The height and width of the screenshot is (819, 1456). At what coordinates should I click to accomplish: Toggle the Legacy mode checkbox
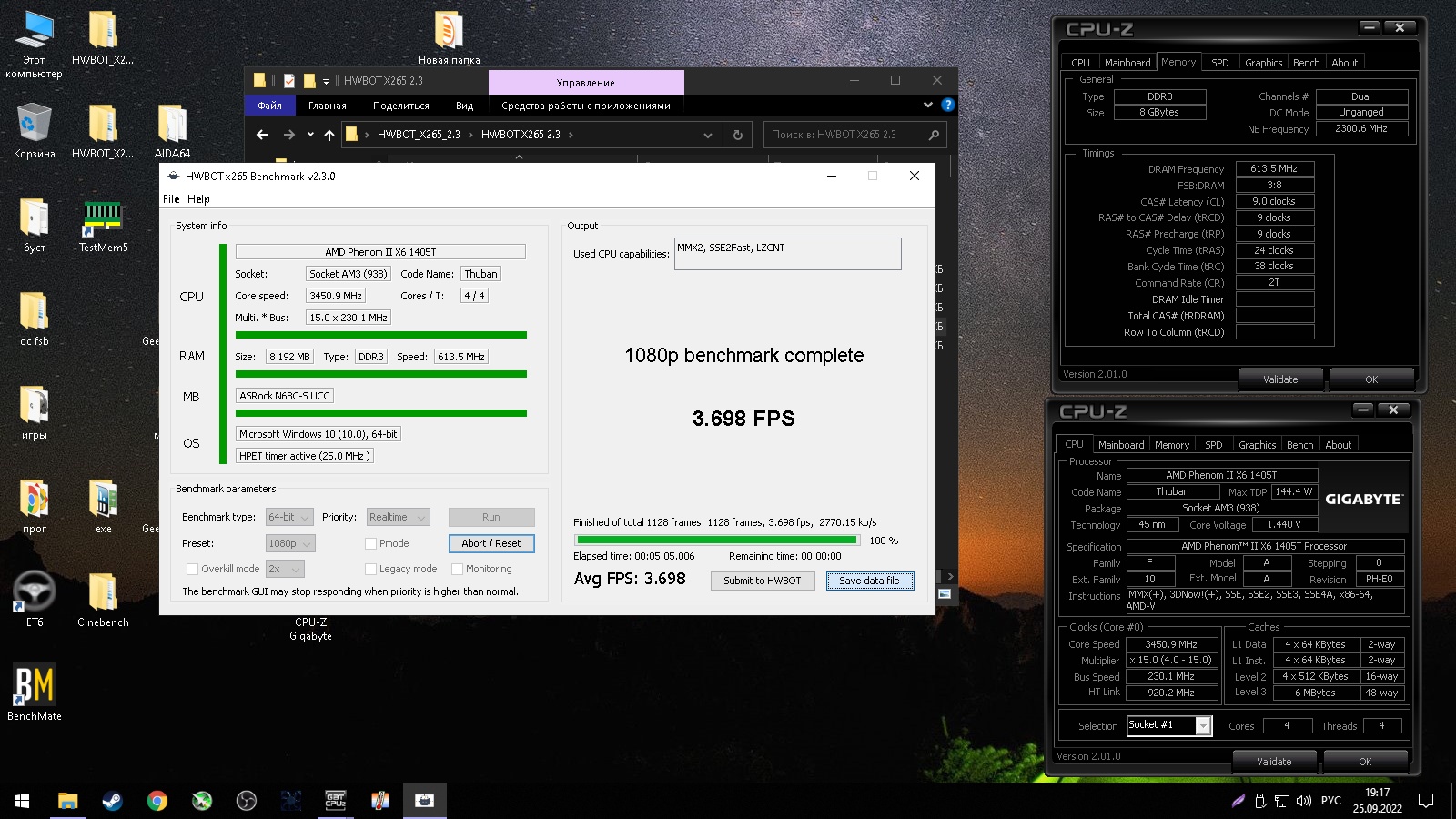[370, 569]
